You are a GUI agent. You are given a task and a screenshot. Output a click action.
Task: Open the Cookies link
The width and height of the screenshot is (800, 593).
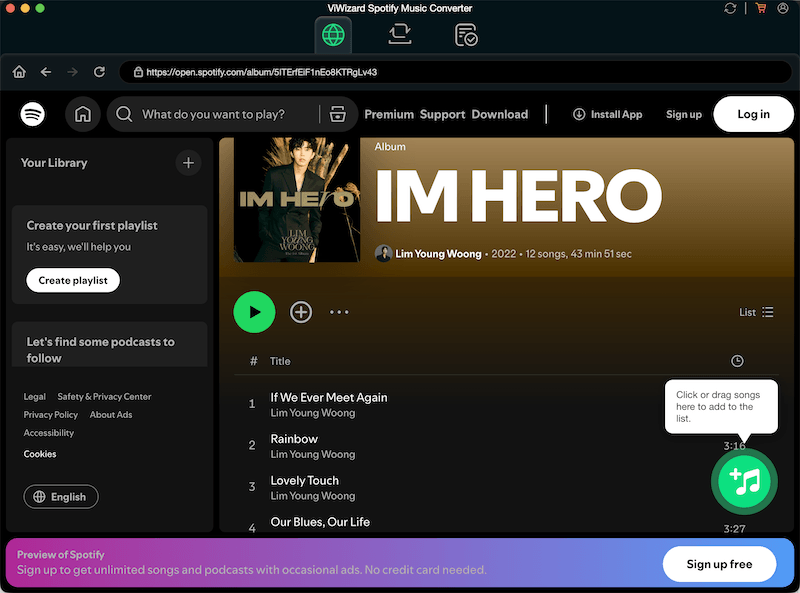pos(40,454)
